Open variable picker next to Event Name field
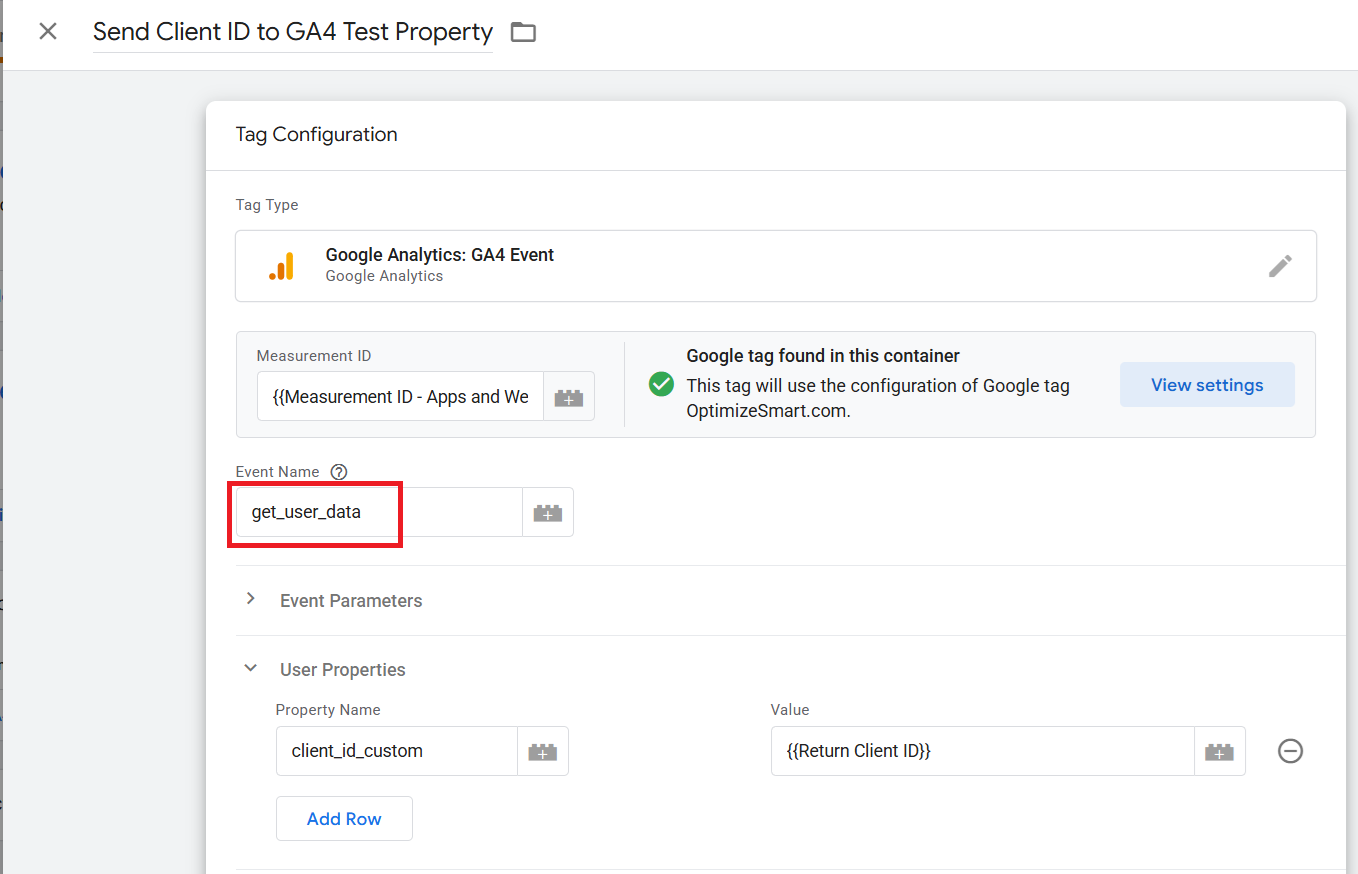The image size is (1358, 874). (x=548, y=513)
